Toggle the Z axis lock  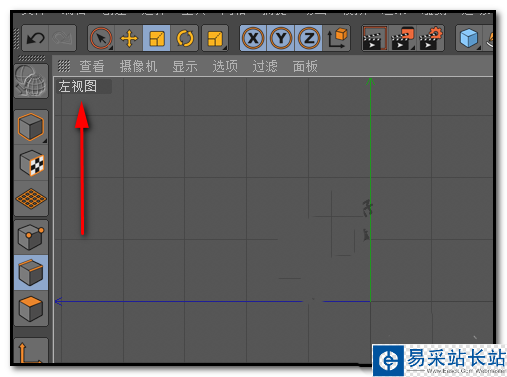click(309, 38)
